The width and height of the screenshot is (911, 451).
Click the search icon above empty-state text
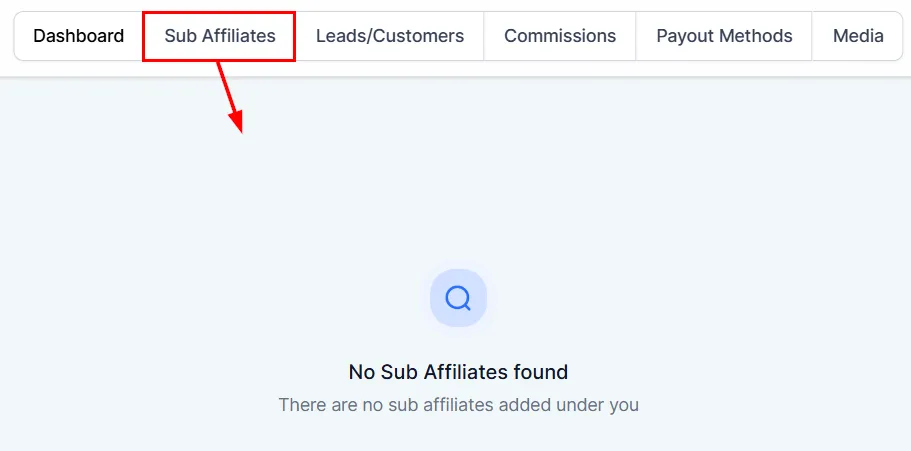point(458,299)
